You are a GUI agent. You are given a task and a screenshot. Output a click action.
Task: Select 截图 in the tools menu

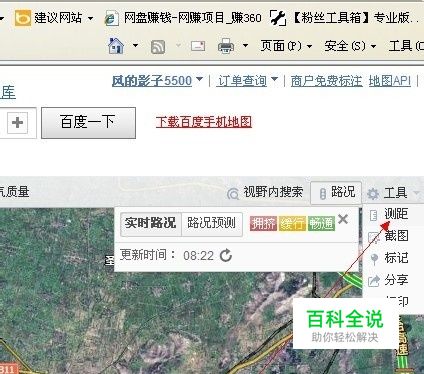[x=396, y=236]
